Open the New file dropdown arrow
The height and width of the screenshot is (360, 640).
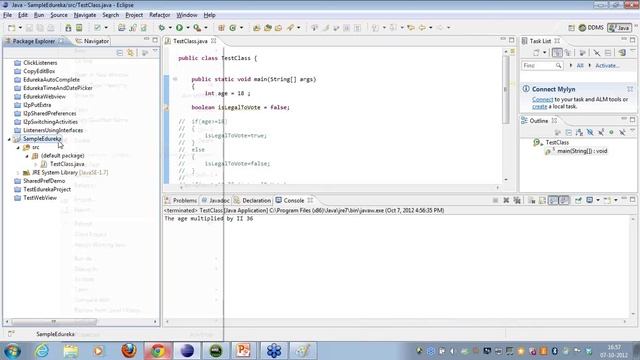coord(20,28)
